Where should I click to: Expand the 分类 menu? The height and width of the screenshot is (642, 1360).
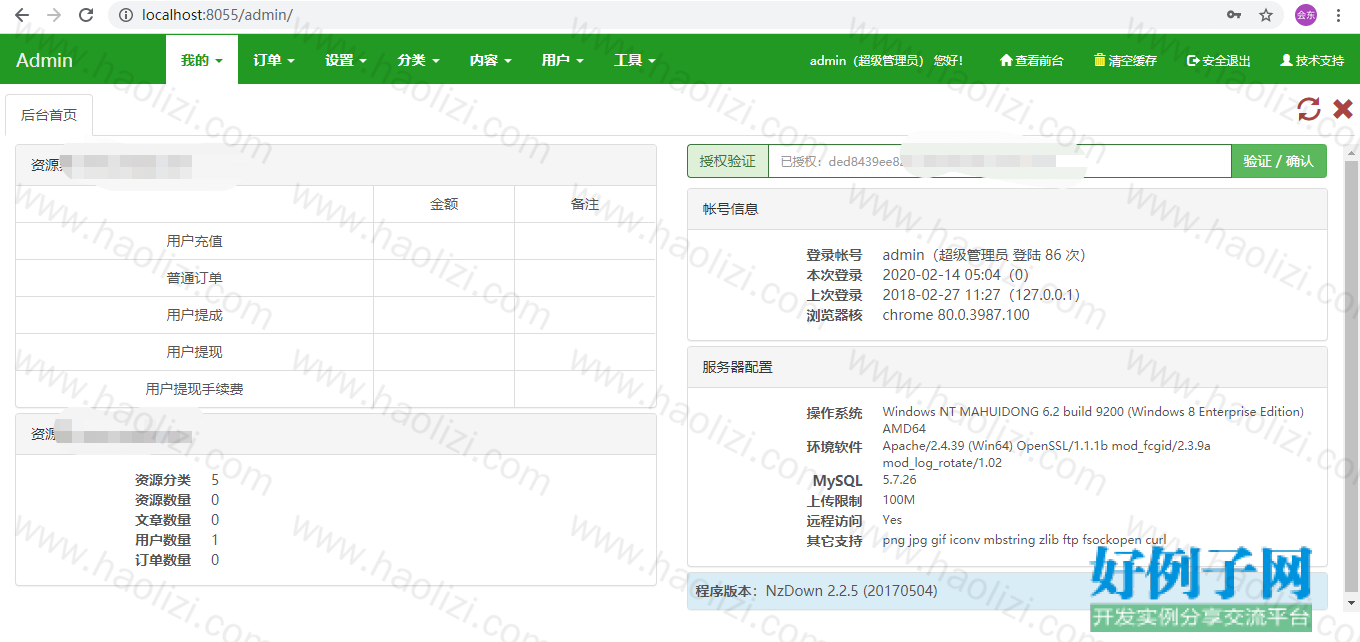pyautogui.click(x=418, y=60)
